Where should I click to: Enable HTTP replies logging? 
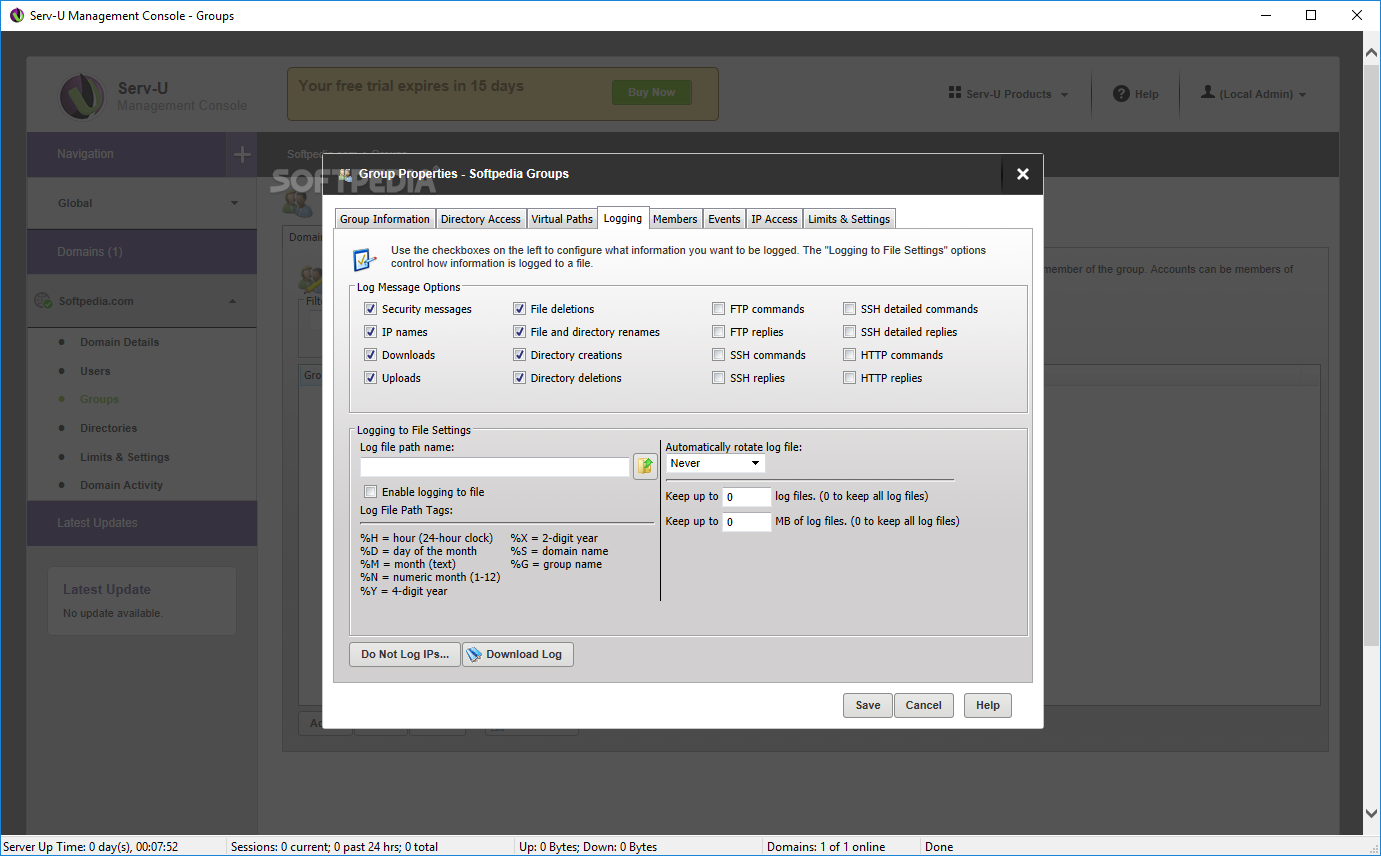point(850,378)
